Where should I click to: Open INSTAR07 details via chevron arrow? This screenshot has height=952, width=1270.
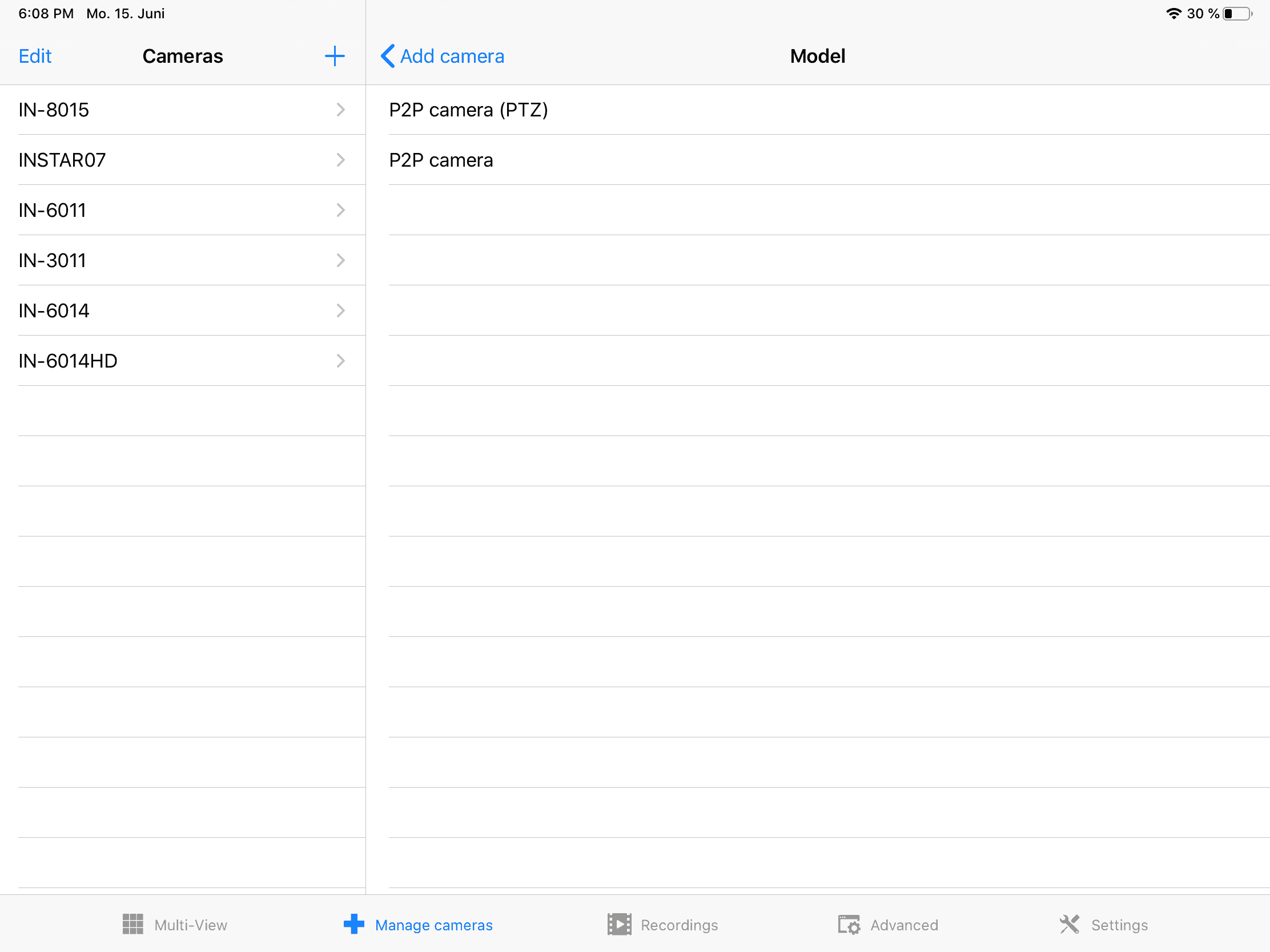[340, 160]
